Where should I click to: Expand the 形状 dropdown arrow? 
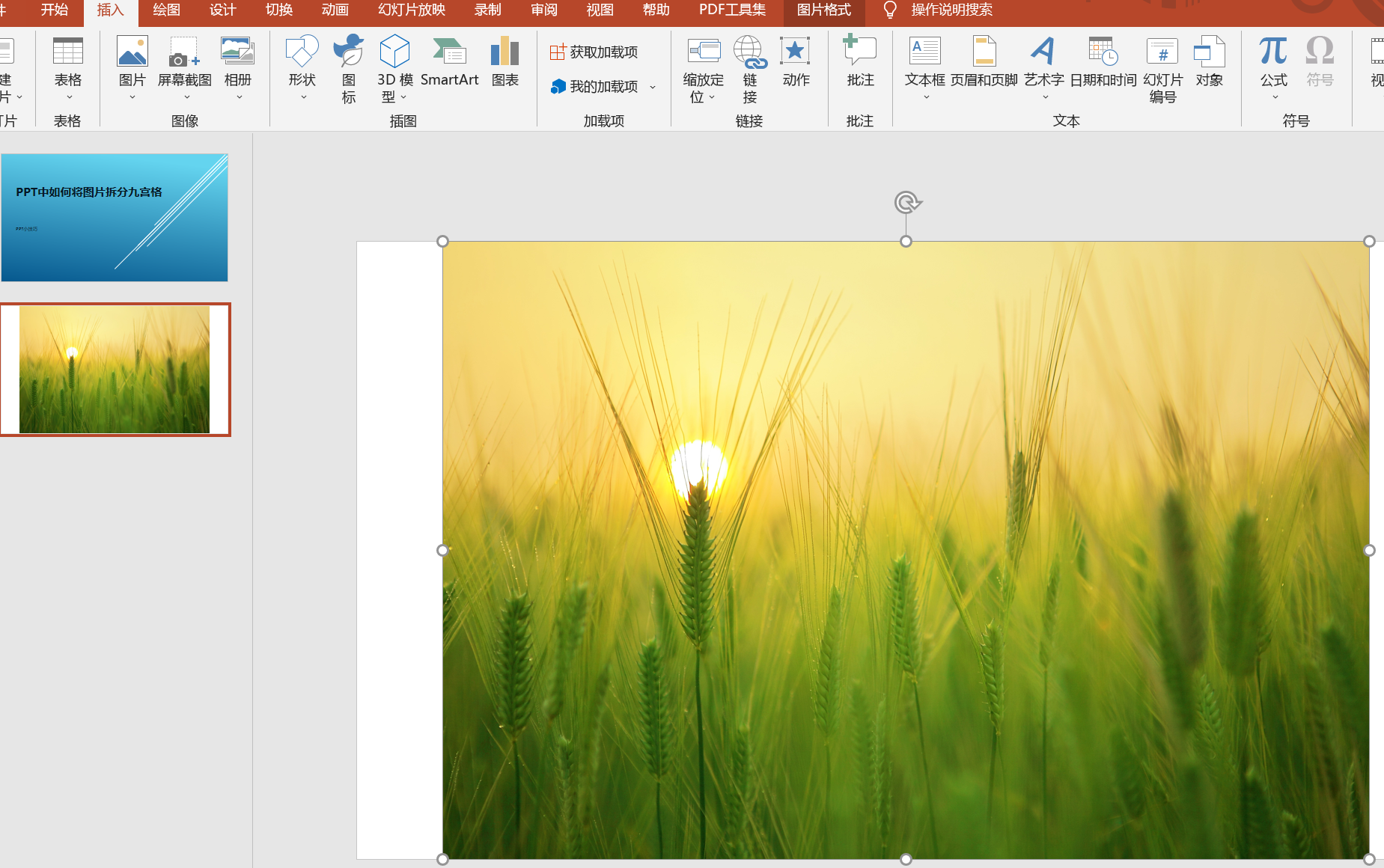point(304,97)
